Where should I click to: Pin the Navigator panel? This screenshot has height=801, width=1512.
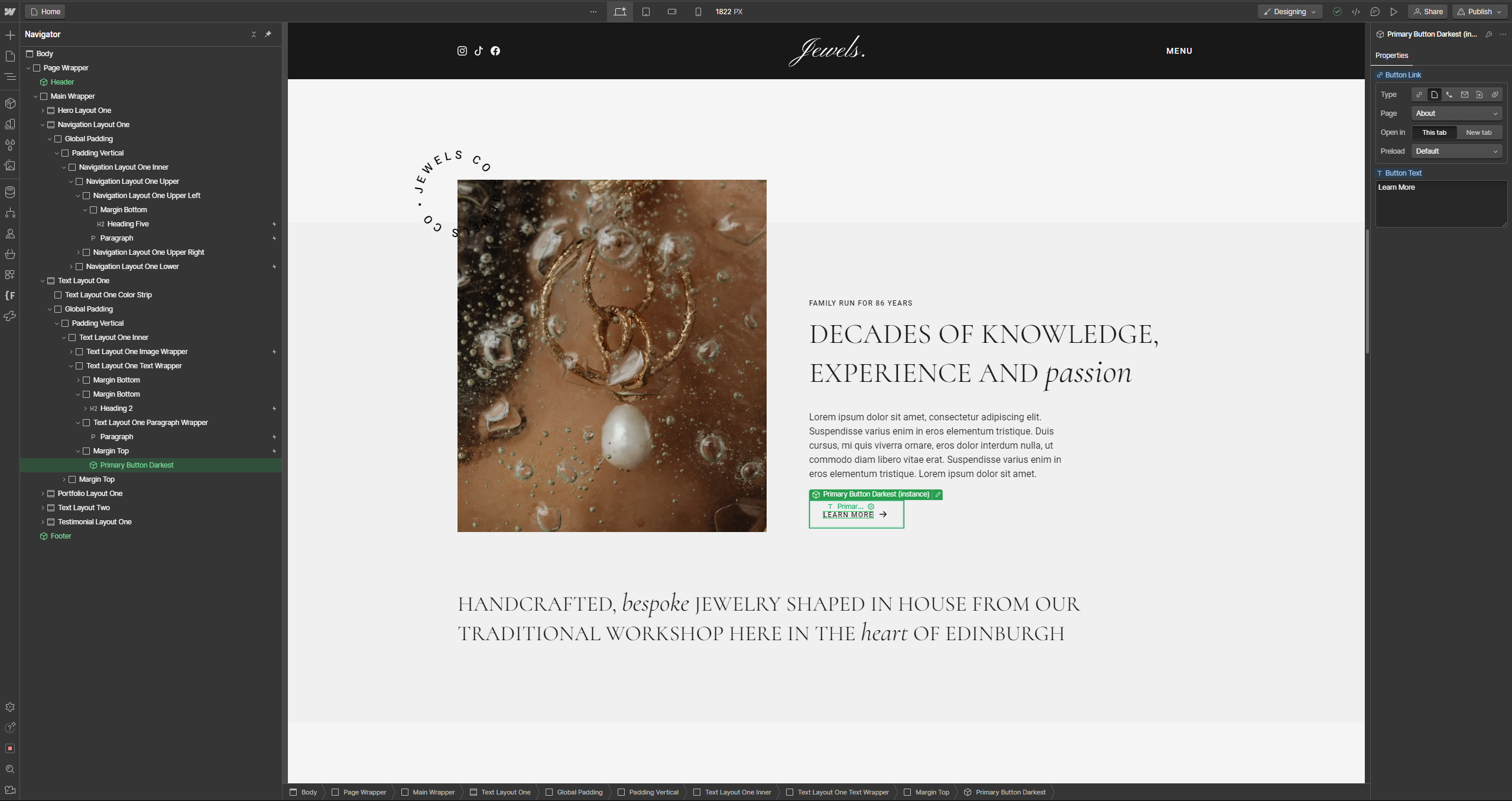click(268, 34)
